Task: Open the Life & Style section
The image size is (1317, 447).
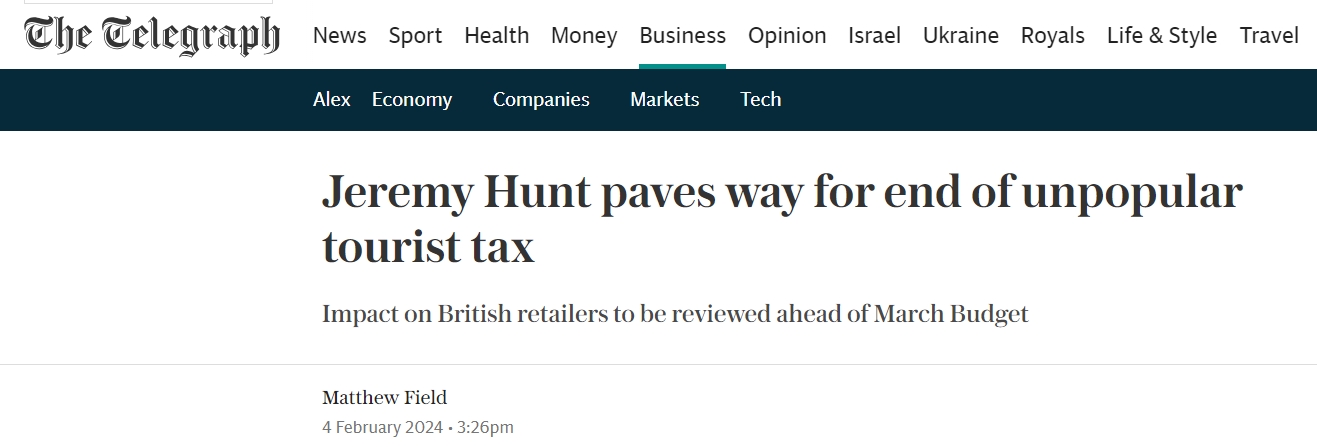Action: (x=1161, y=36)
